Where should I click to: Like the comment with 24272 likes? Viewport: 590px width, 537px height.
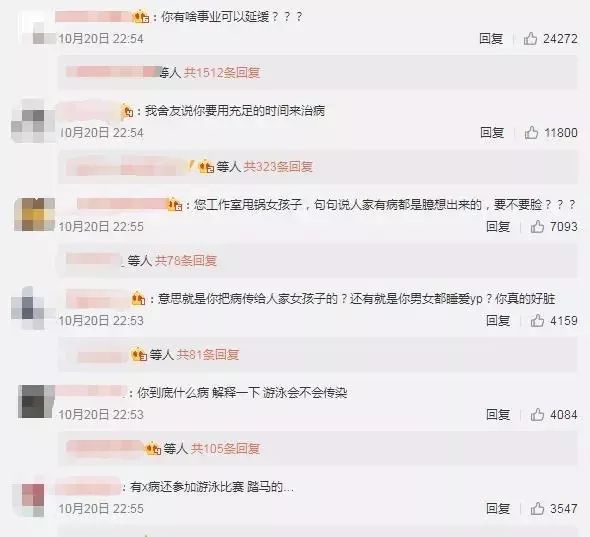[531, 38]
